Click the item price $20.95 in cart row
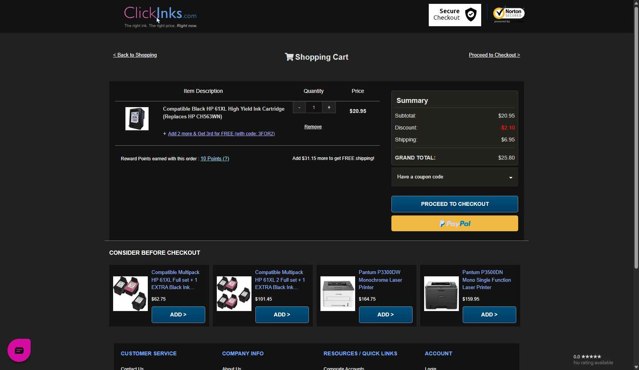639x370 pixels. tap(357, 111)
